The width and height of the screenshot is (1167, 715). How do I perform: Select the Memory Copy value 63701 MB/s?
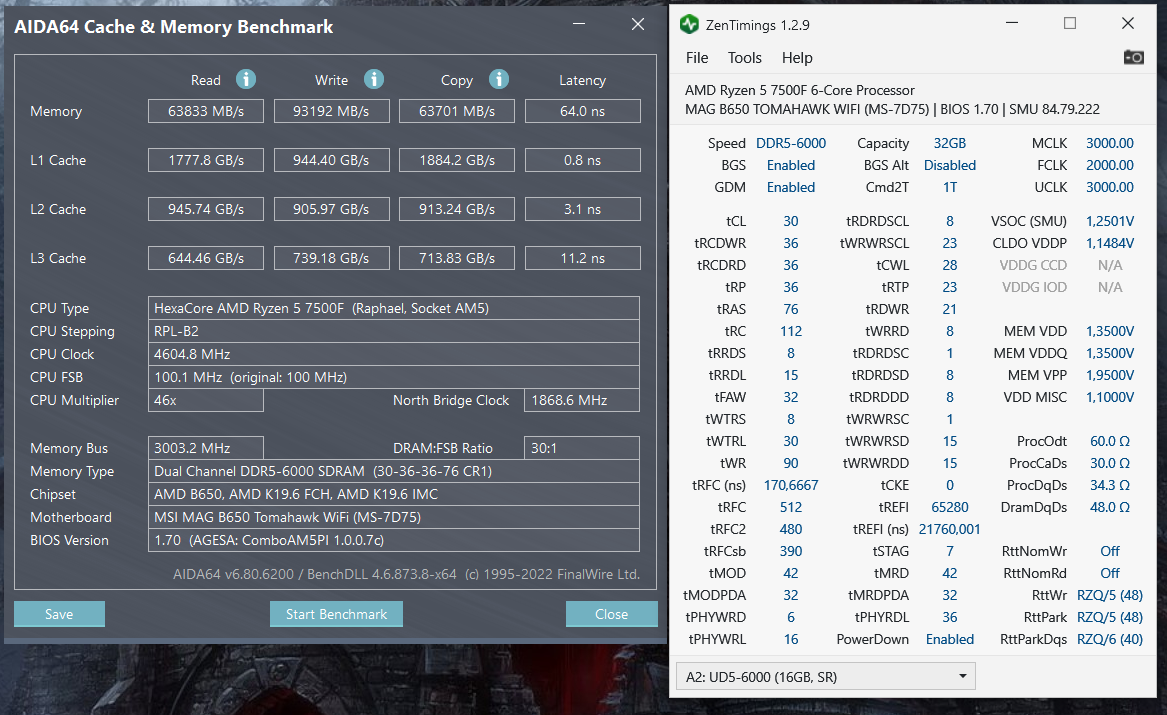point(457,111)
